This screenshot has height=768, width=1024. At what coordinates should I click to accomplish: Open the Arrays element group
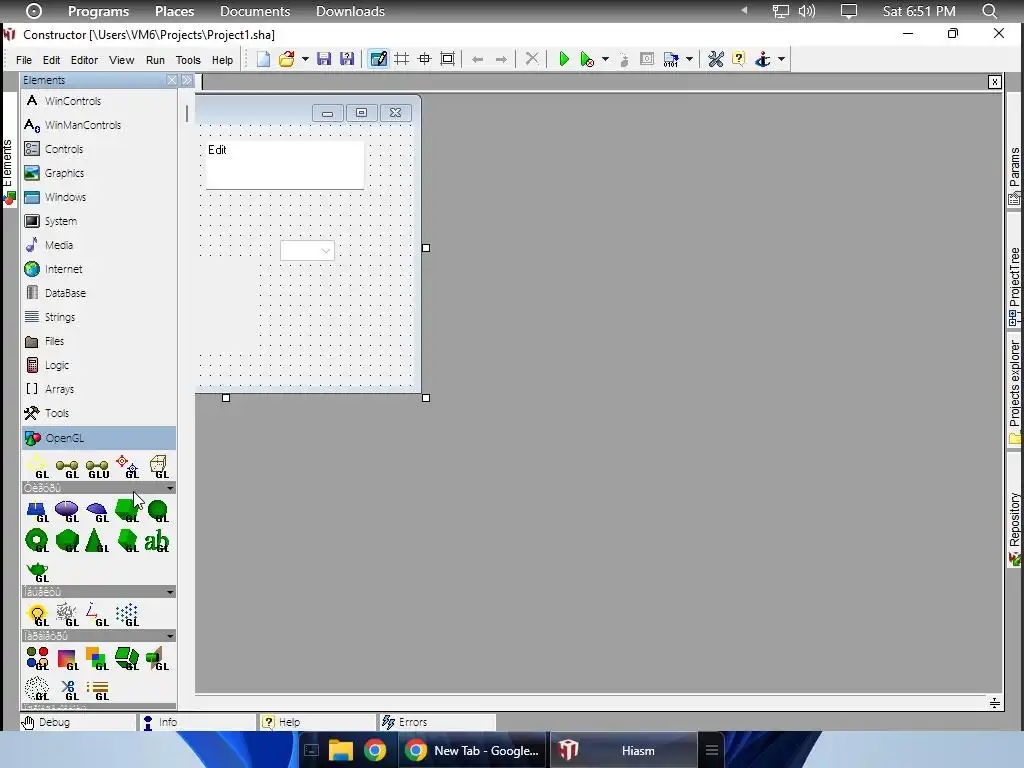(x=99, y=389)
